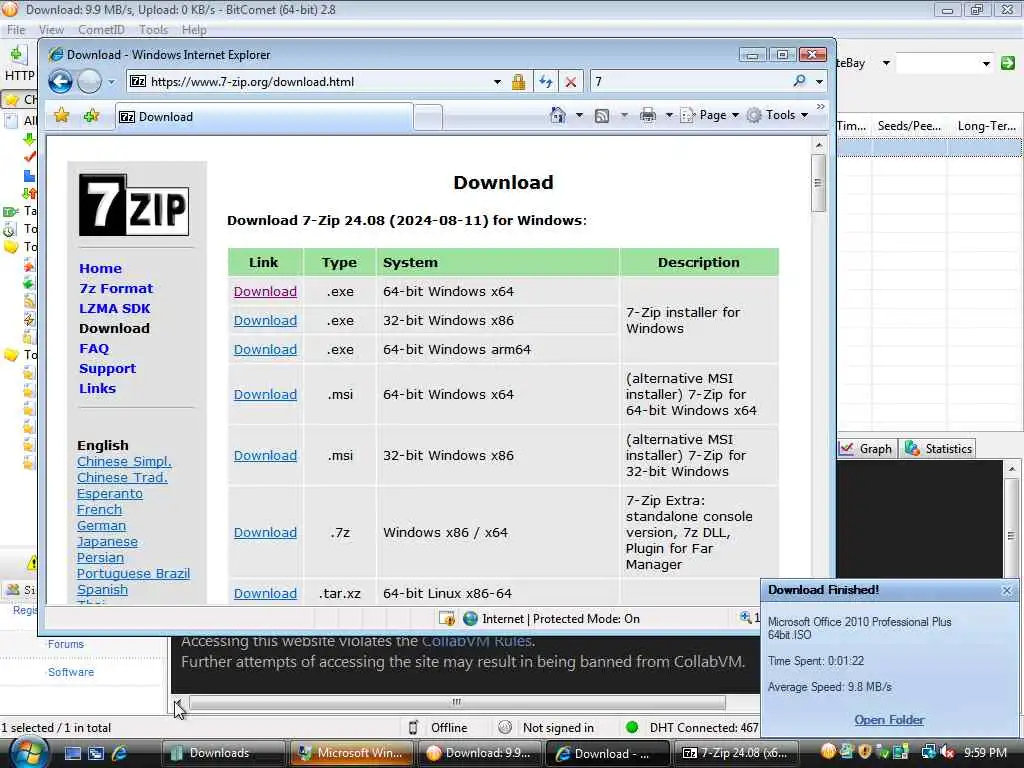Image resolution: width=1024 pixels, height=768 pixels.
Task: Switch to the 7-Zip 24.08 taskbar button
Action: click(736, 753)
